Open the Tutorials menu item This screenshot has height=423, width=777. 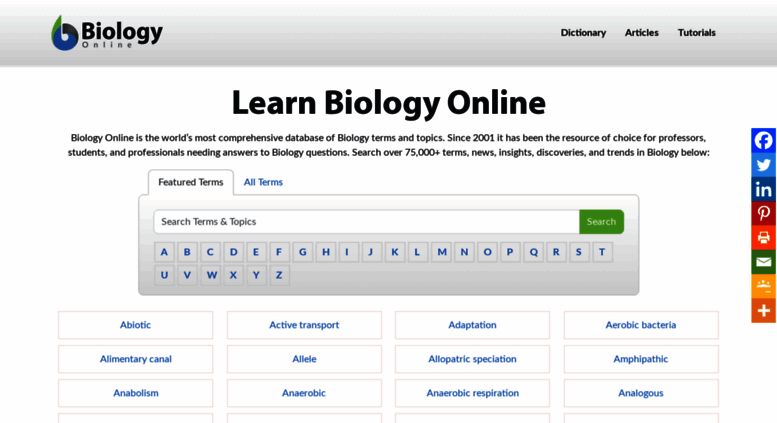(697, 33)
